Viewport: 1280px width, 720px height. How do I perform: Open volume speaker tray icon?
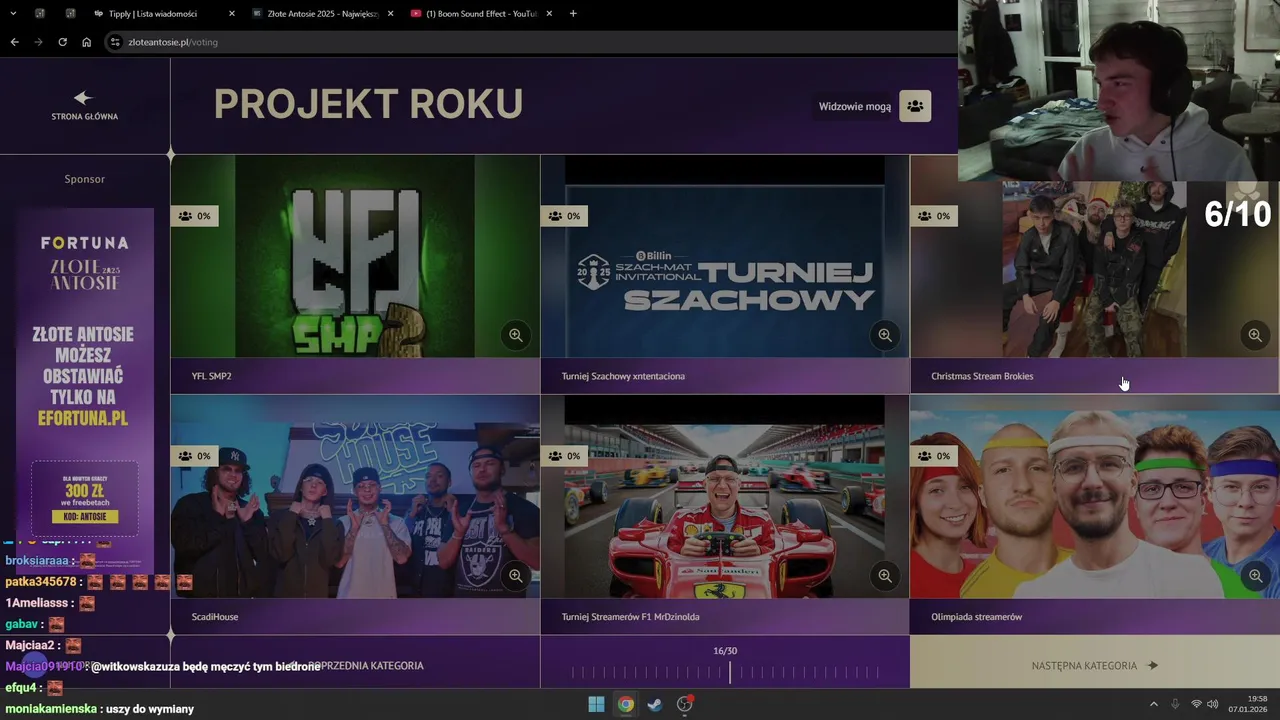point(1212,704)
